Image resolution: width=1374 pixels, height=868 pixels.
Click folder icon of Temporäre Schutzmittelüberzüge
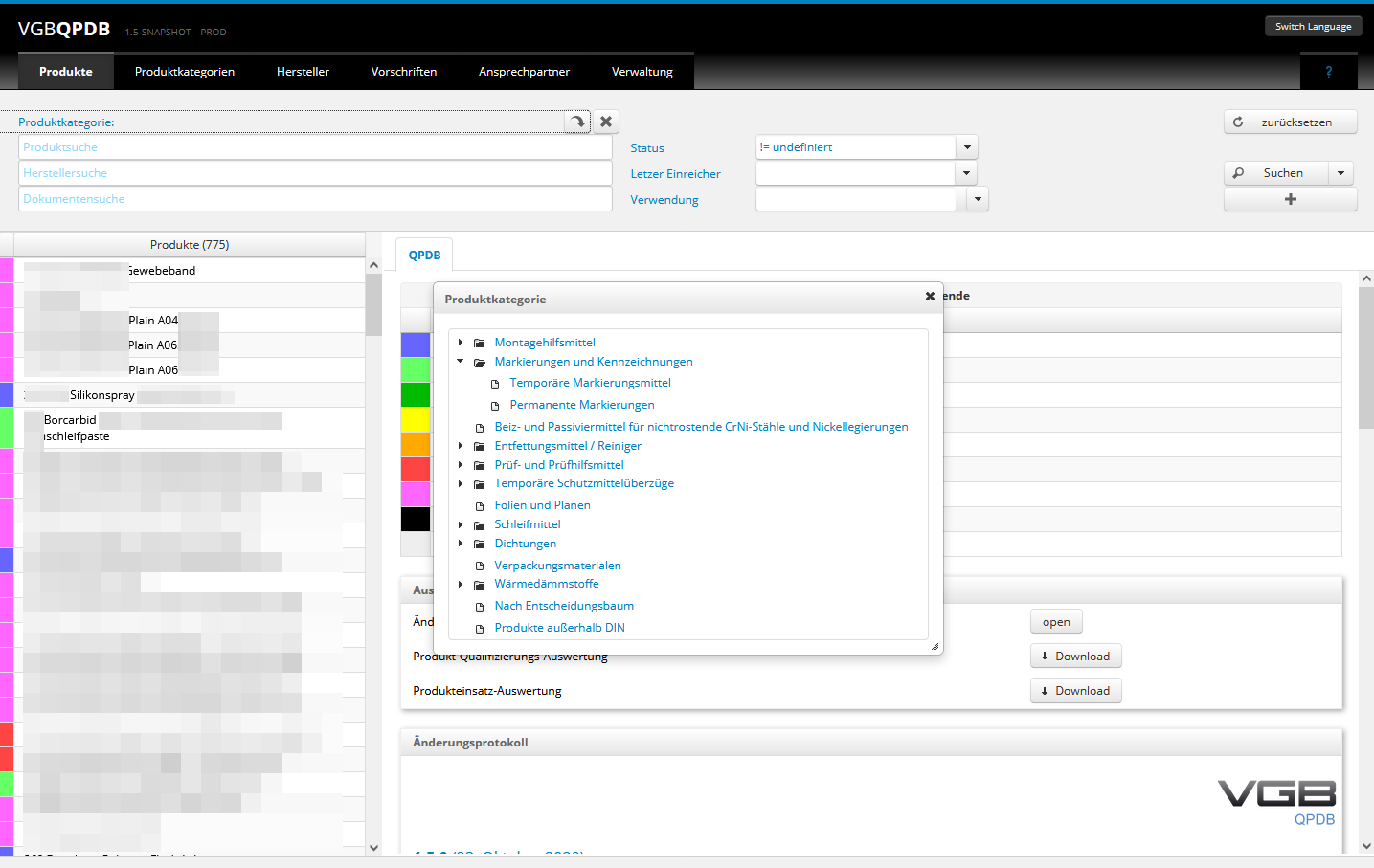(x=480, y=484)
